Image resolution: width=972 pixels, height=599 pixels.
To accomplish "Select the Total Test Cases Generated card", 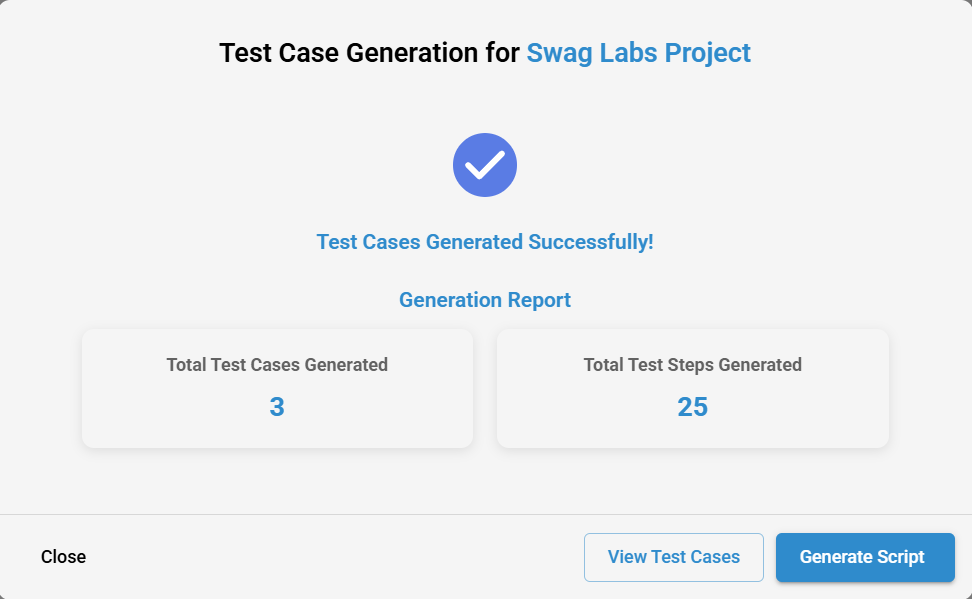I will pyautogui.click(x=277, y=388).
